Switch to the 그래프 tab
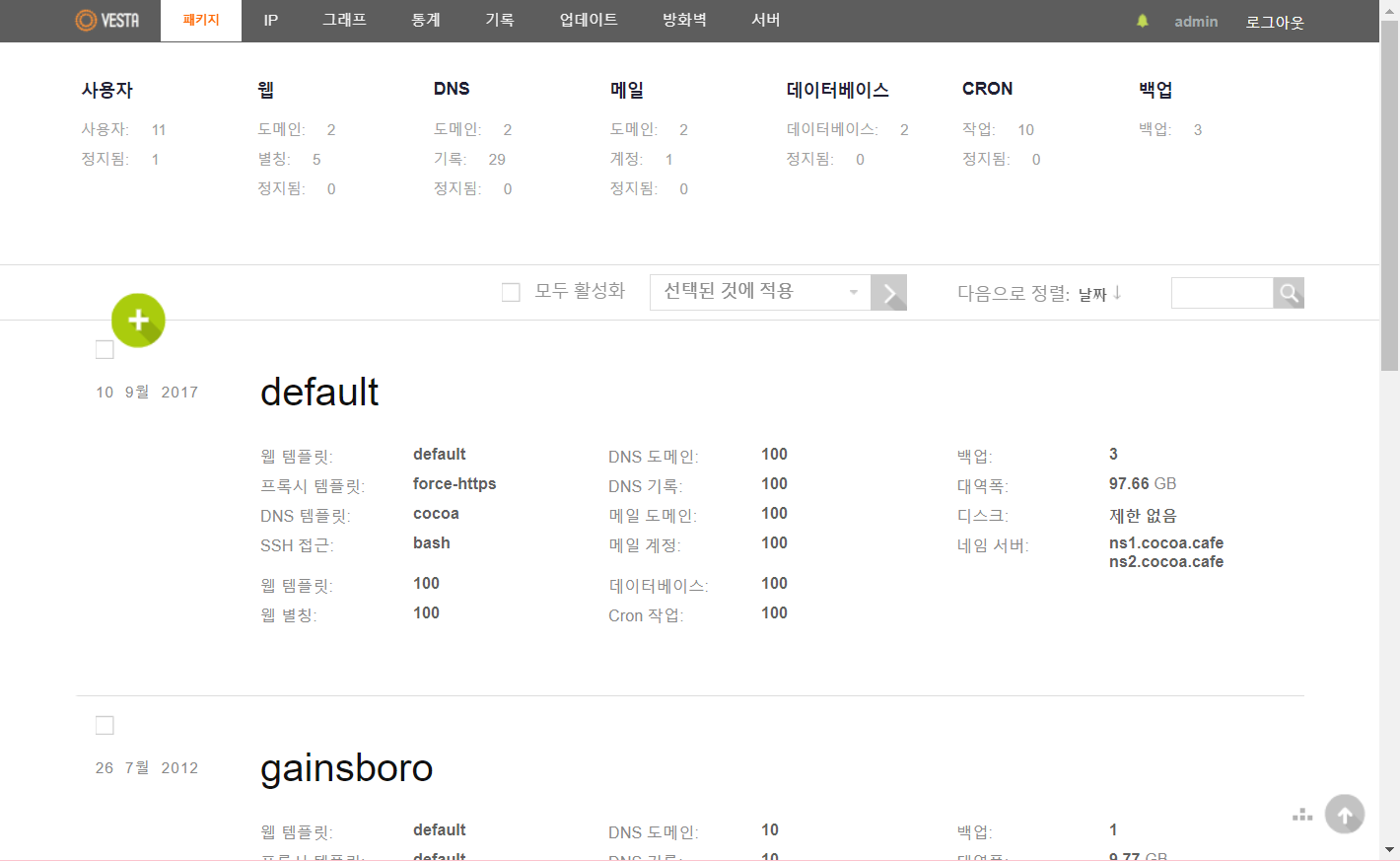Viewport: 1400px width, 861px height. pos(344,21)
